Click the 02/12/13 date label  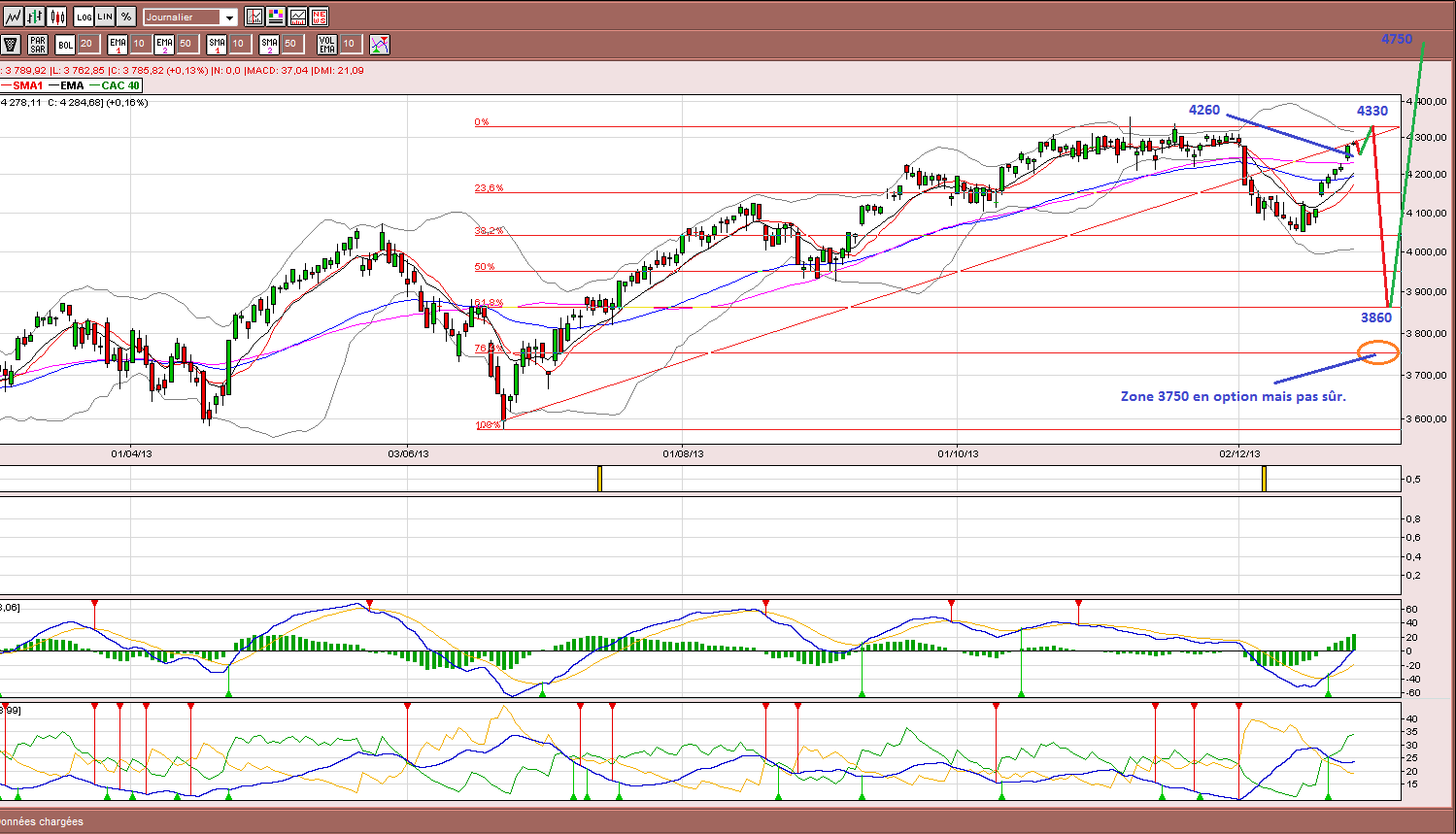[x=1240, y=453]
